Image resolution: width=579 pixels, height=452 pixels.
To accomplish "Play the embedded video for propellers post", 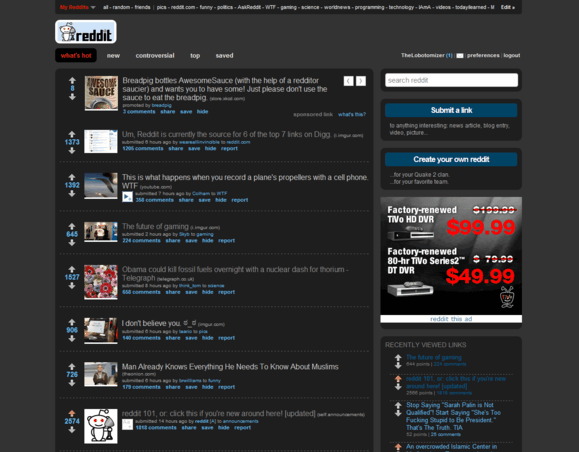I will tap(127, 197).
